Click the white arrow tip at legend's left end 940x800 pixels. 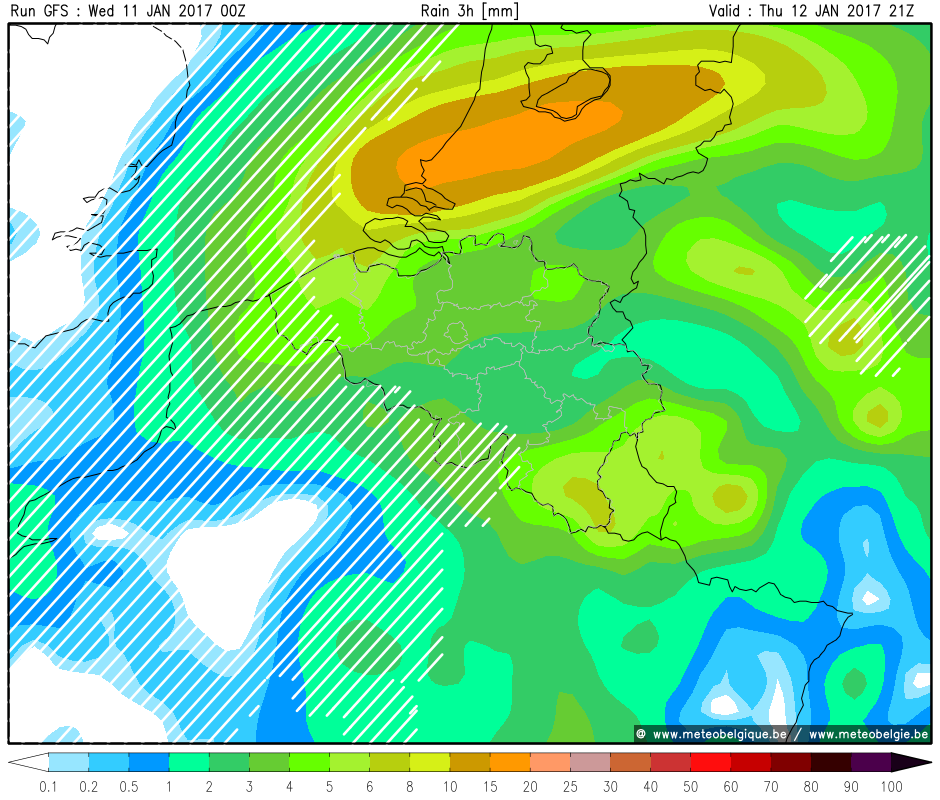(29, 762)
